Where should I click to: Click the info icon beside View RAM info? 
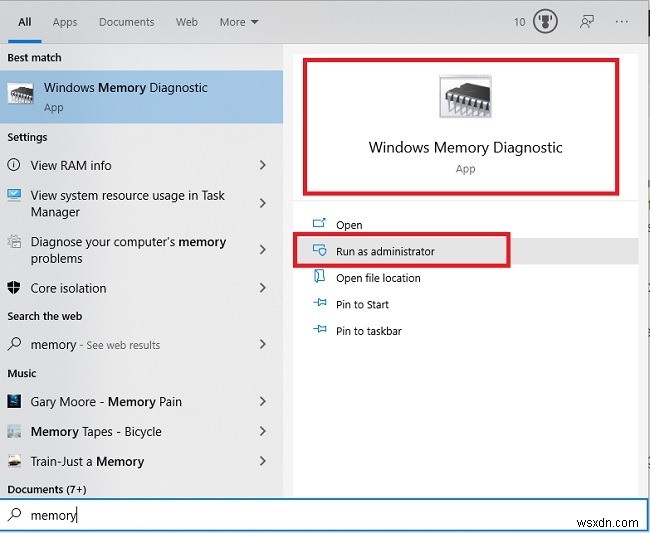point(14,165)
